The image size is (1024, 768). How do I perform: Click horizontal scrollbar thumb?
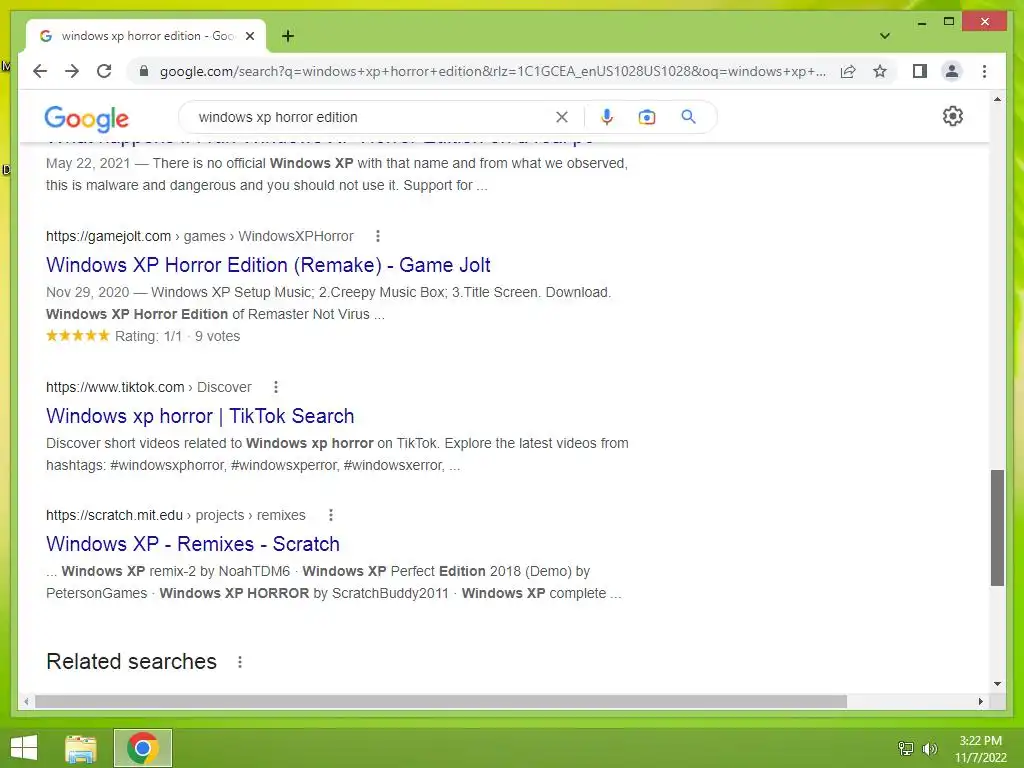click(441, 701)
